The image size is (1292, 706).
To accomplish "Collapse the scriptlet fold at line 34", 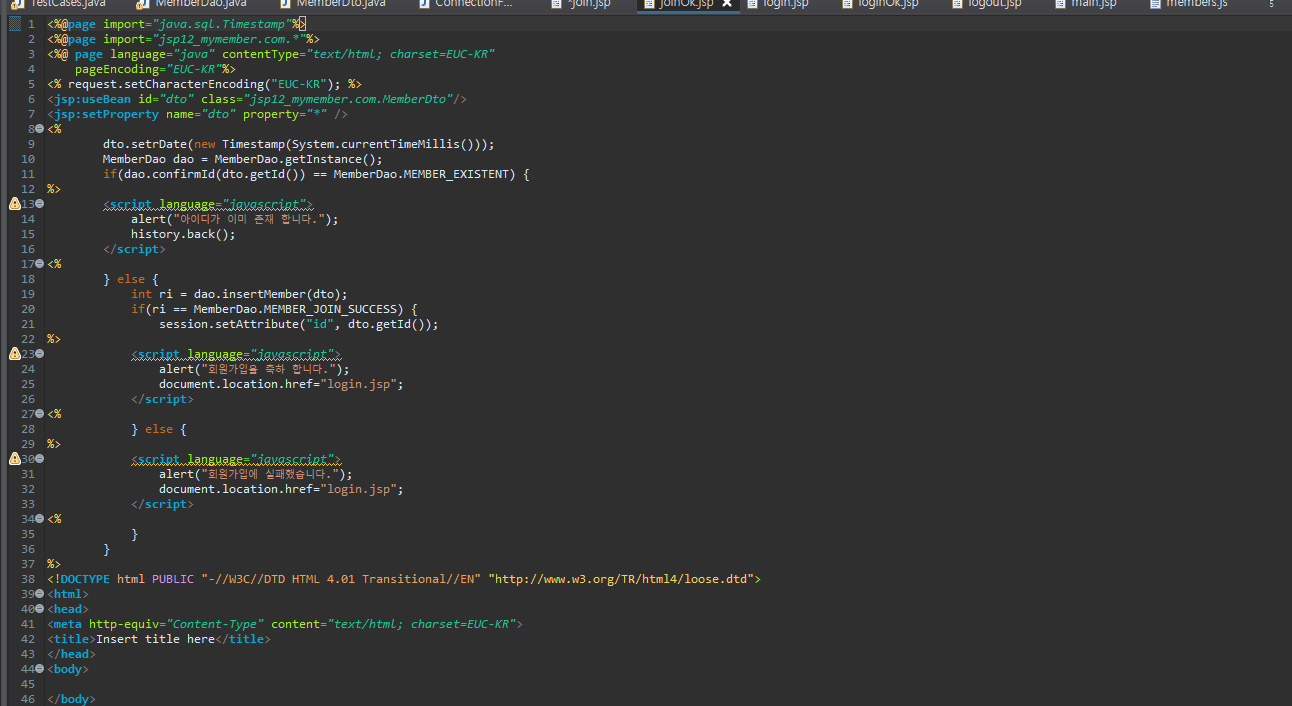I will click(40, 519).
